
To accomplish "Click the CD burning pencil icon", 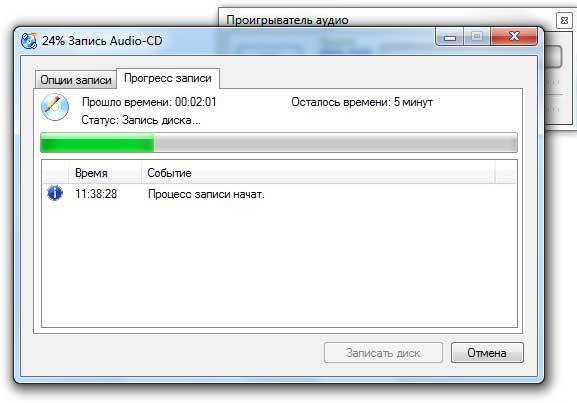I will click(55, 107).
